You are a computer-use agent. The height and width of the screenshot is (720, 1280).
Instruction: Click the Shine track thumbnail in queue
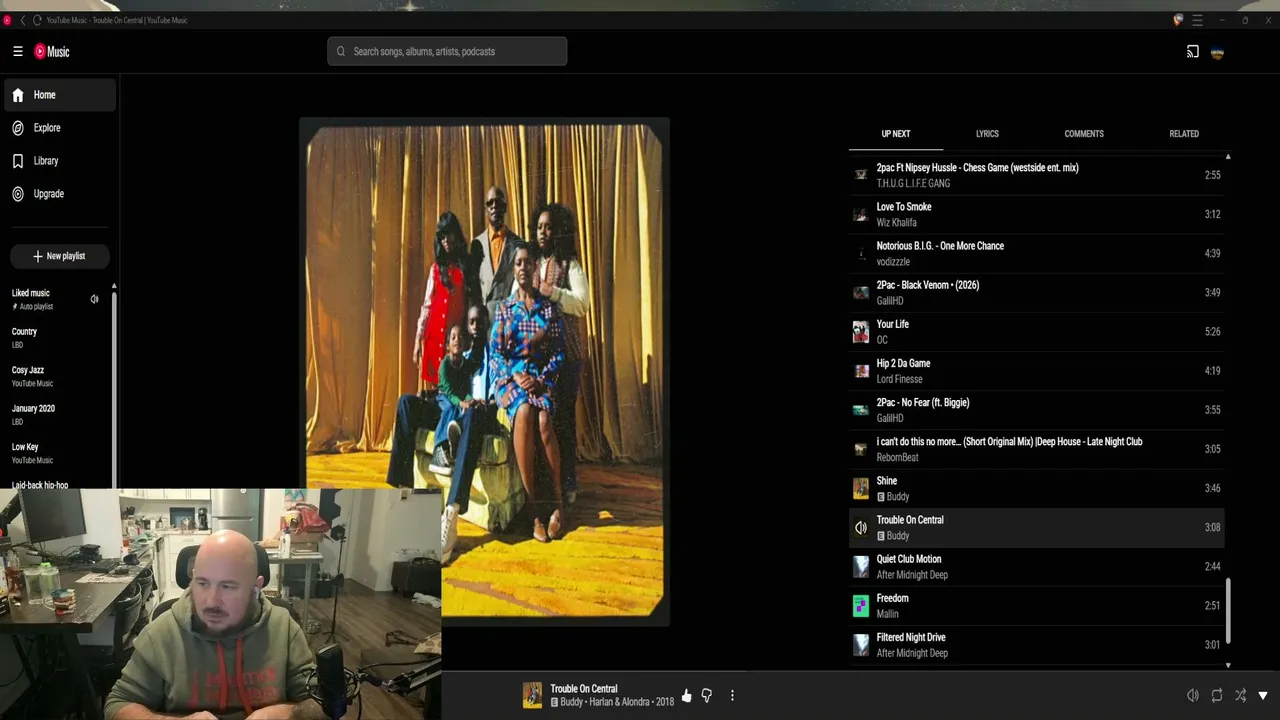point(860,489)
